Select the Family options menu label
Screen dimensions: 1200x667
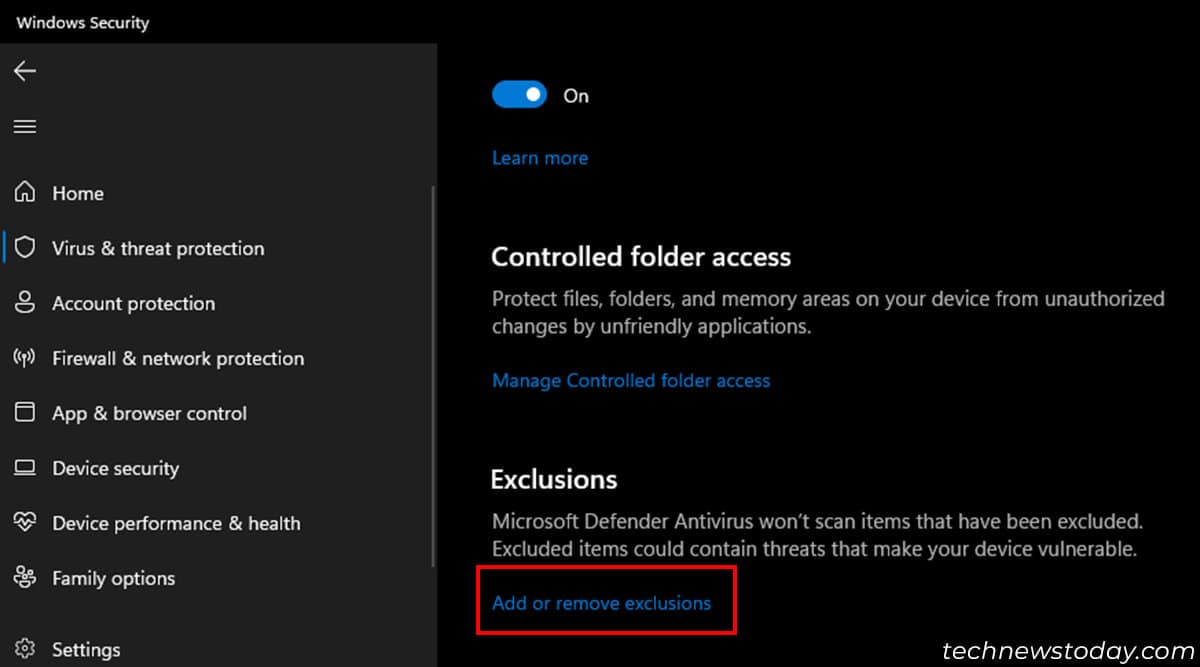pyautogui.click(x=113, y=578)
